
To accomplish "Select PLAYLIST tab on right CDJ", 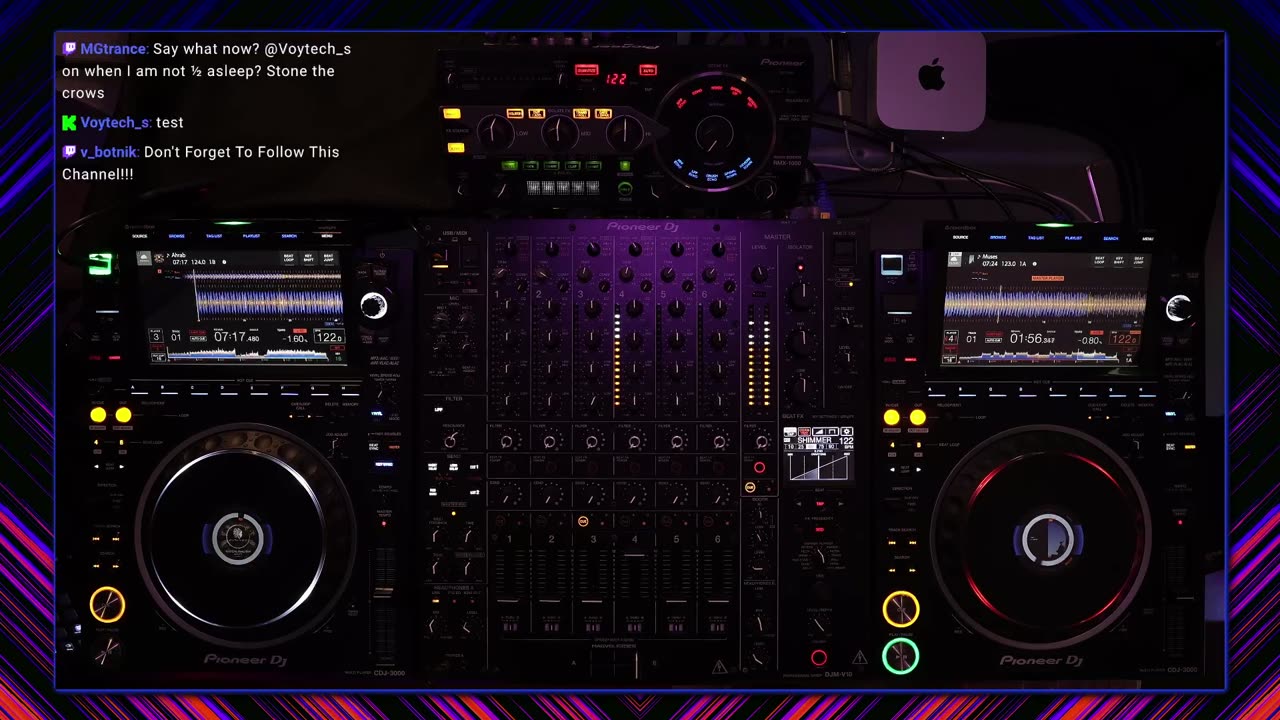I will [x=1073, y=238].
